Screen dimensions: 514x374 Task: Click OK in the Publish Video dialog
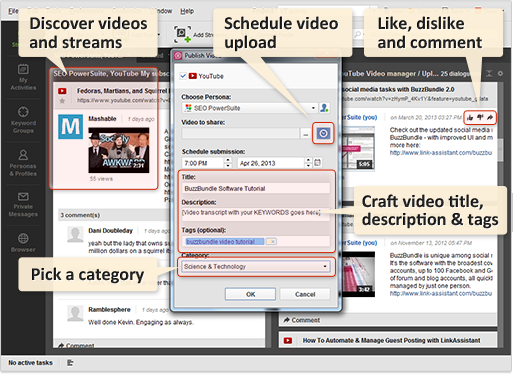click(x=250, y=294)
